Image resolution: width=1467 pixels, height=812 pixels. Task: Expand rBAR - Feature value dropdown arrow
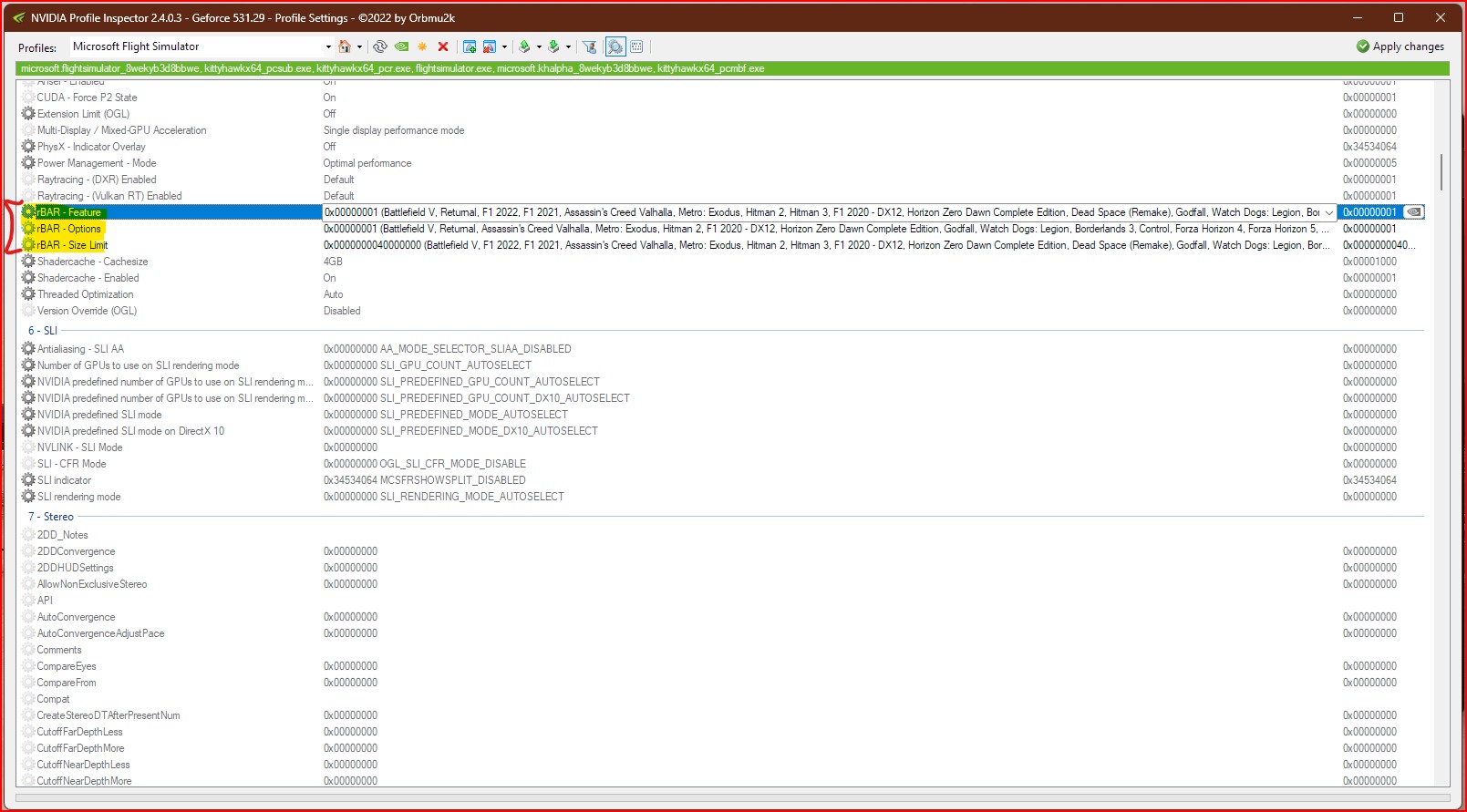point(1329,212)
